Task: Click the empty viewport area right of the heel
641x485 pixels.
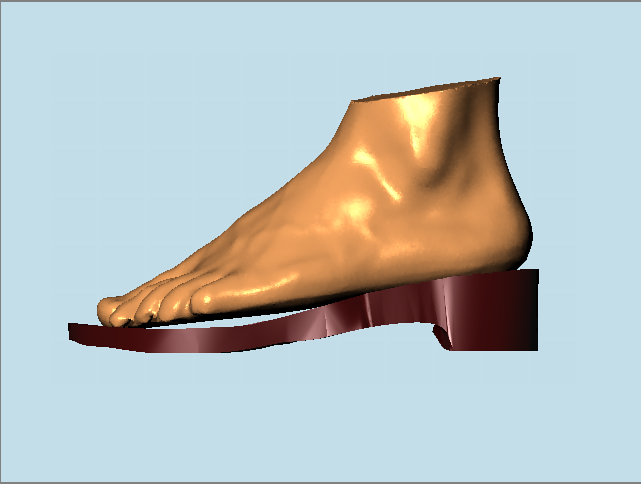Action: pyautogui.click(x=590, y=250)
